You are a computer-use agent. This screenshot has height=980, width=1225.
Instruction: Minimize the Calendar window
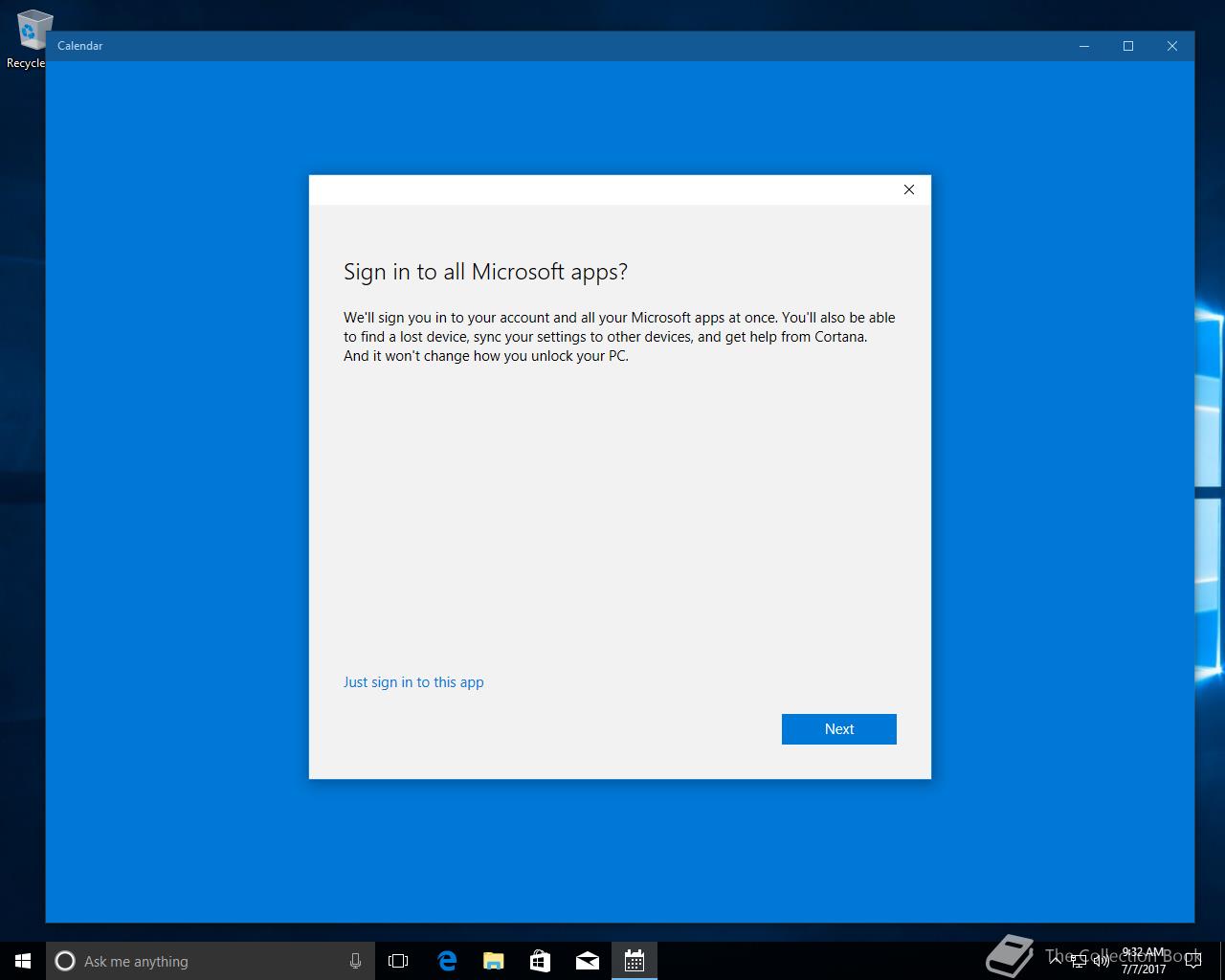tap(1084, 46)
